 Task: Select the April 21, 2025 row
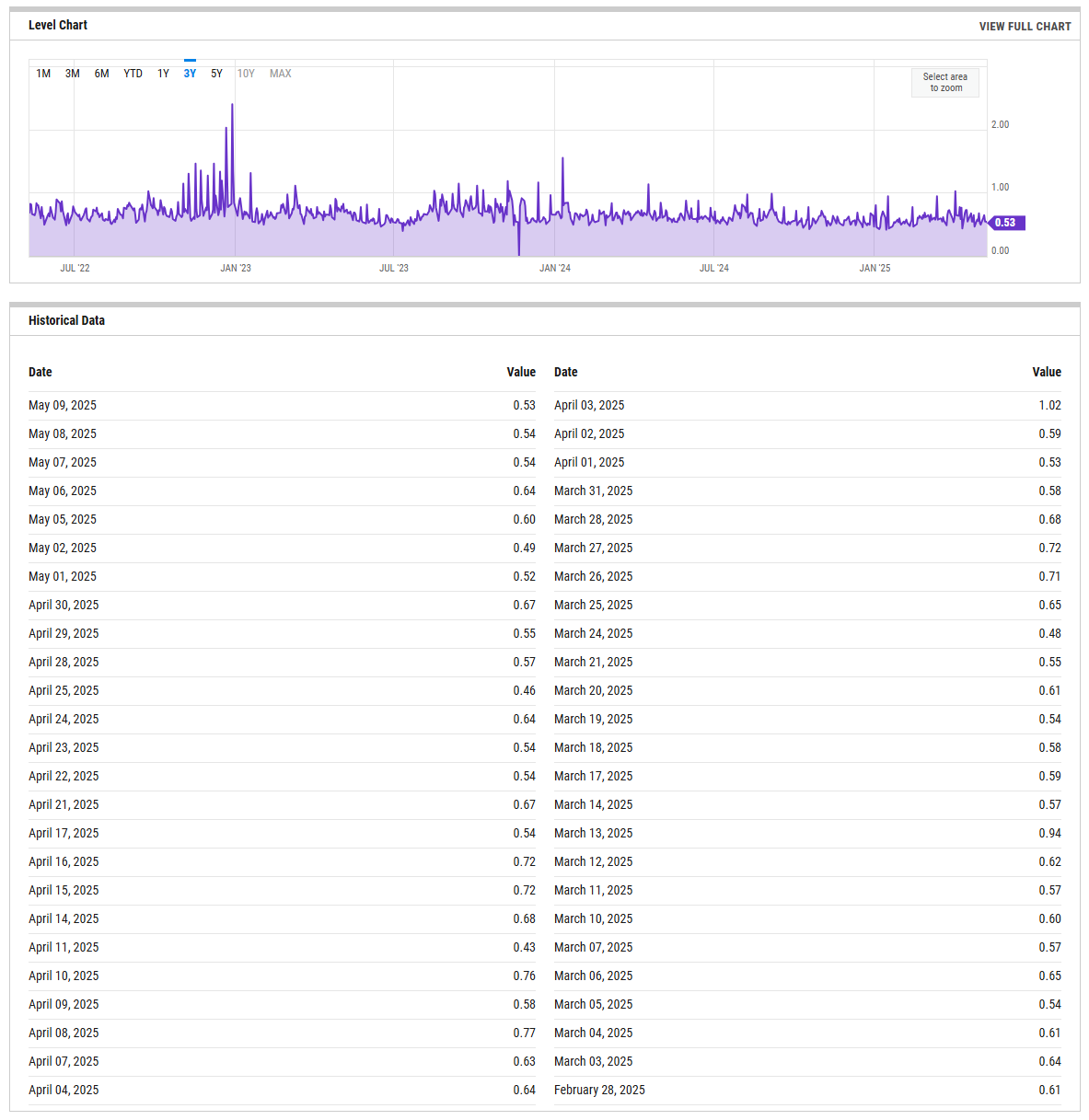click(x=282, y=805)
